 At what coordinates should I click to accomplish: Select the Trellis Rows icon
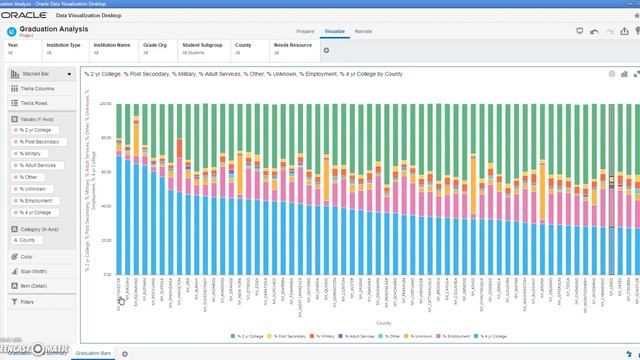click(x=15, y=103)
